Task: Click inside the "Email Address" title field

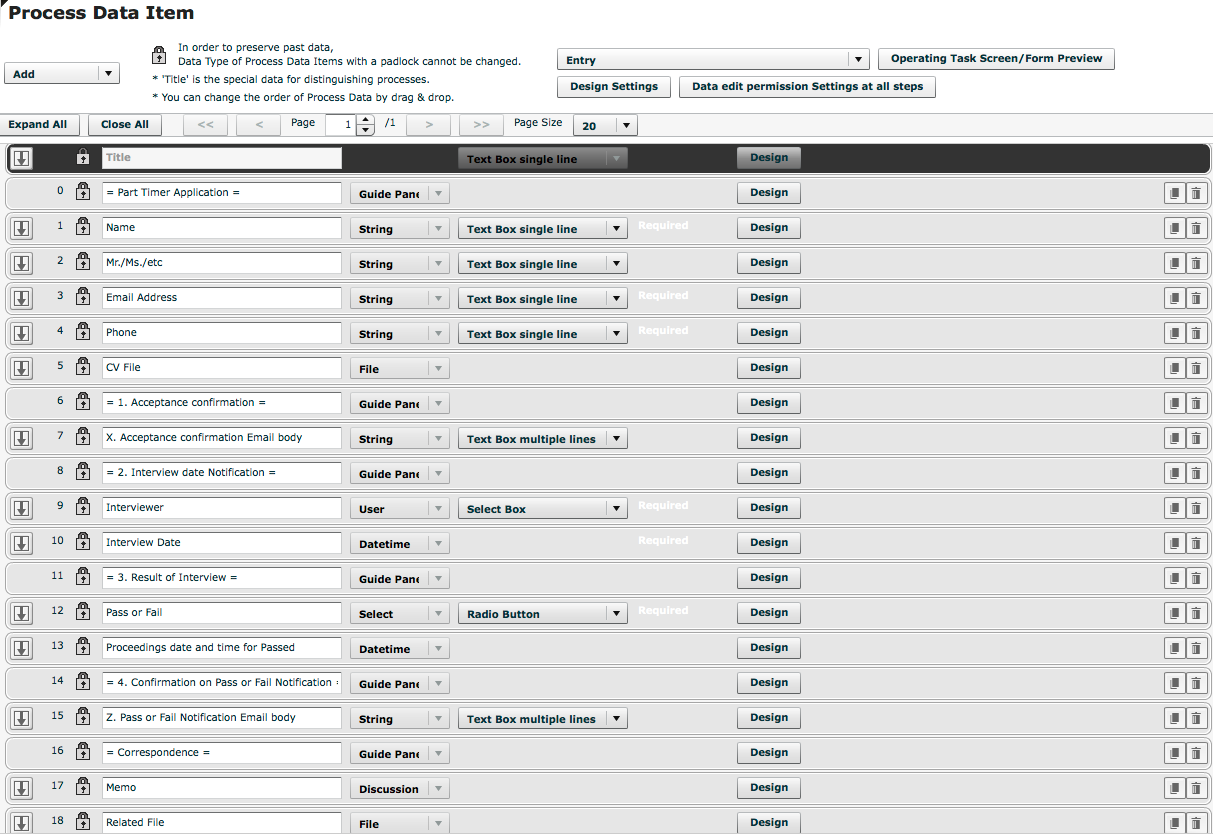Action: [220, 297]
